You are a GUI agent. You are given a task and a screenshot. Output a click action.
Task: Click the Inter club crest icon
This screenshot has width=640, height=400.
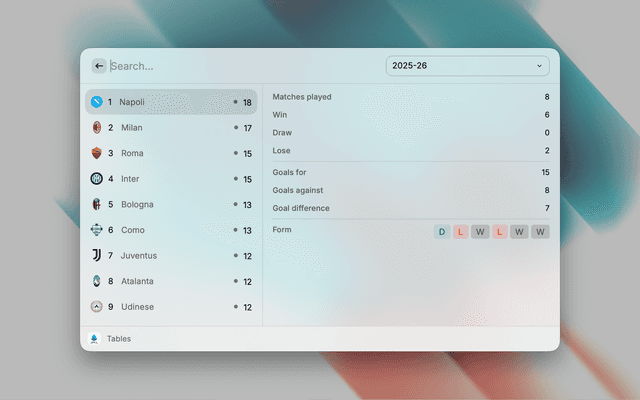97,179
